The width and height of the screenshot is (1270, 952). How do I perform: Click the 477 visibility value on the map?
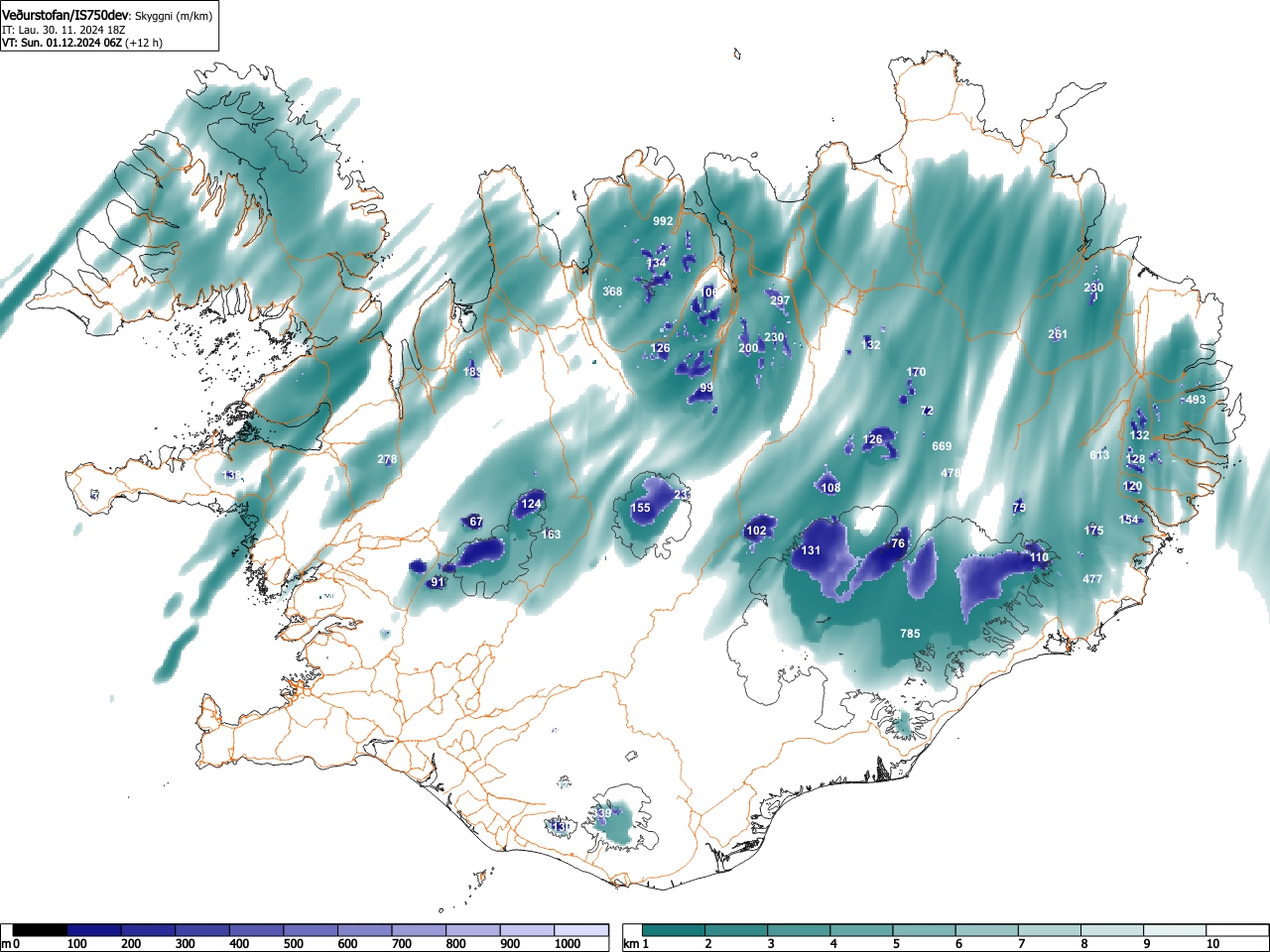coord(1092,579)
